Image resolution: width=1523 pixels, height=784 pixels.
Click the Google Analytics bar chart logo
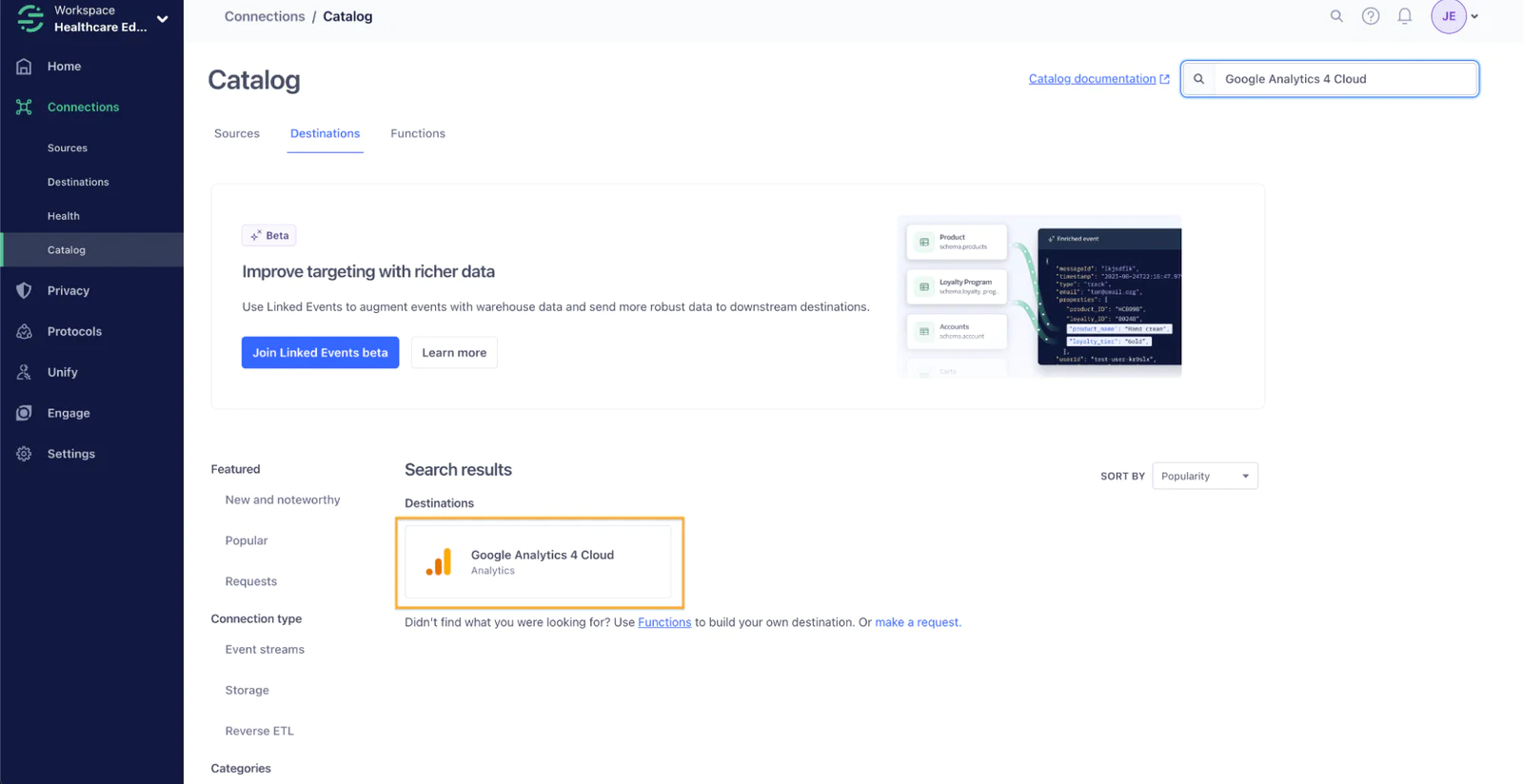pos(439,561)
